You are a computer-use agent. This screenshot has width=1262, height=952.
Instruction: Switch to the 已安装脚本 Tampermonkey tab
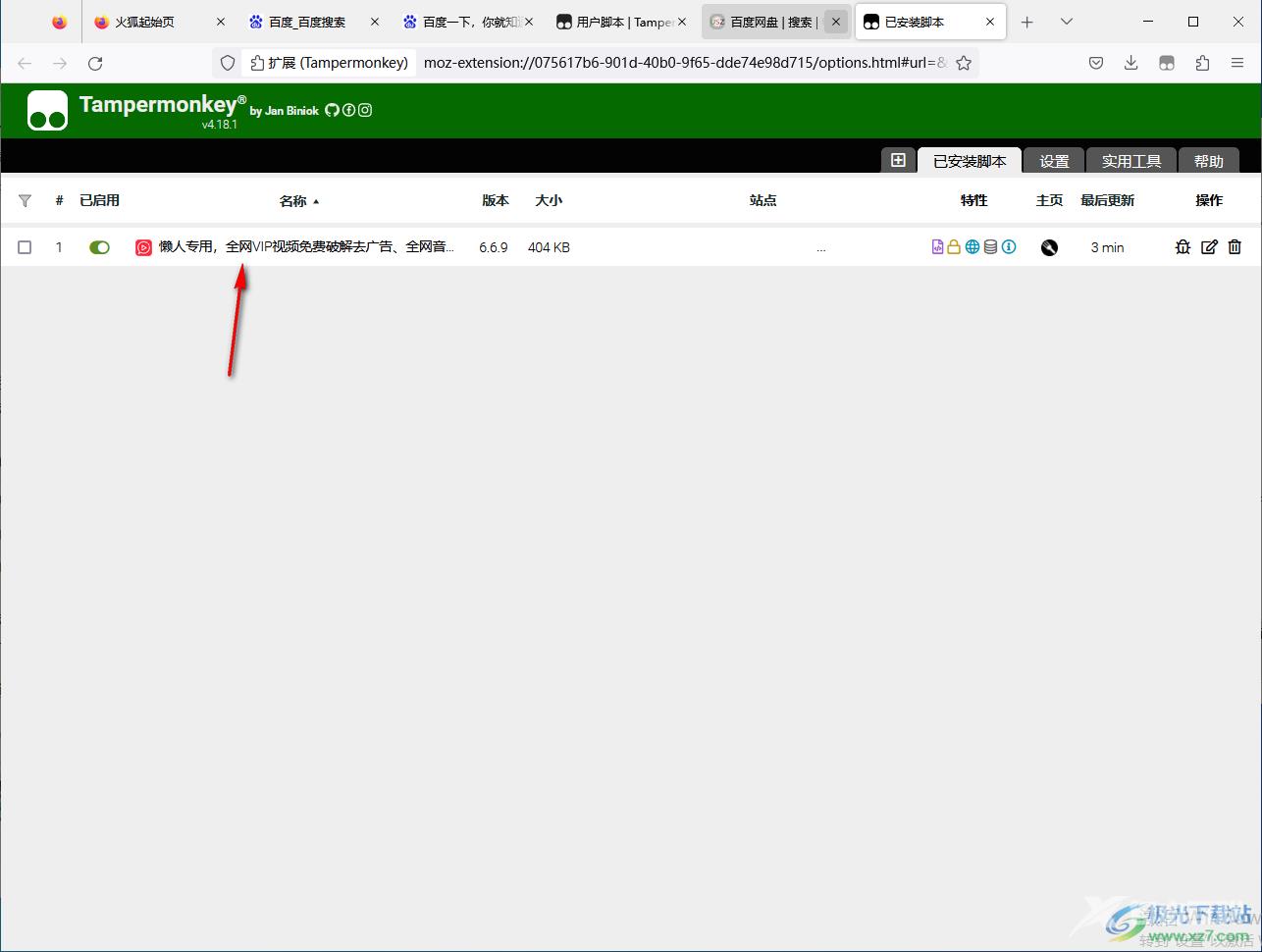coord(970,161)
